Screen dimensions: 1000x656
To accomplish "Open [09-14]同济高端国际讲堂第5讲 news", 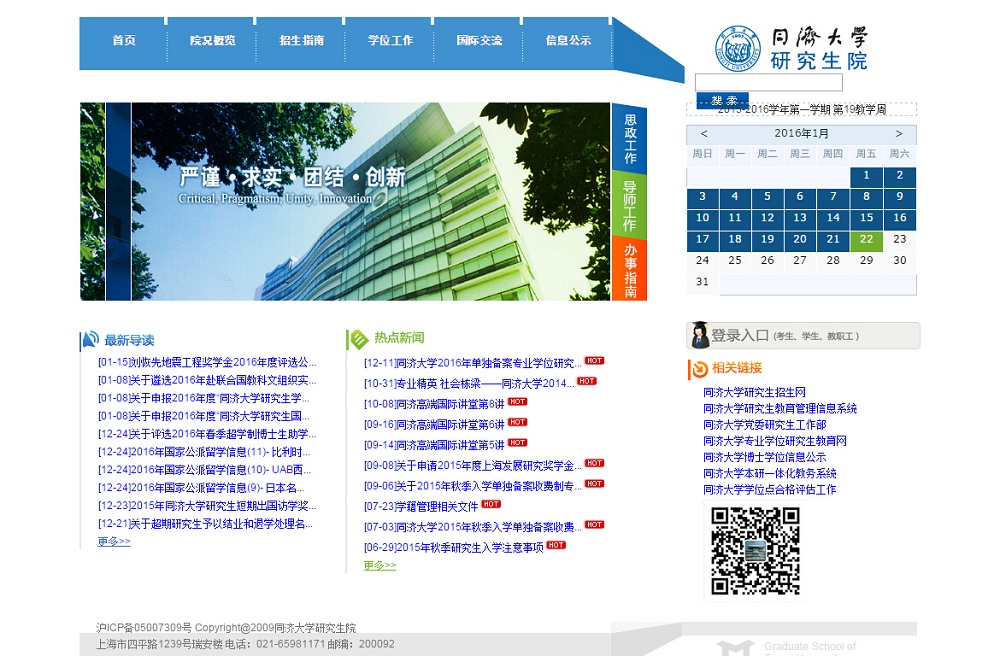I will click(x=434, y=445).
